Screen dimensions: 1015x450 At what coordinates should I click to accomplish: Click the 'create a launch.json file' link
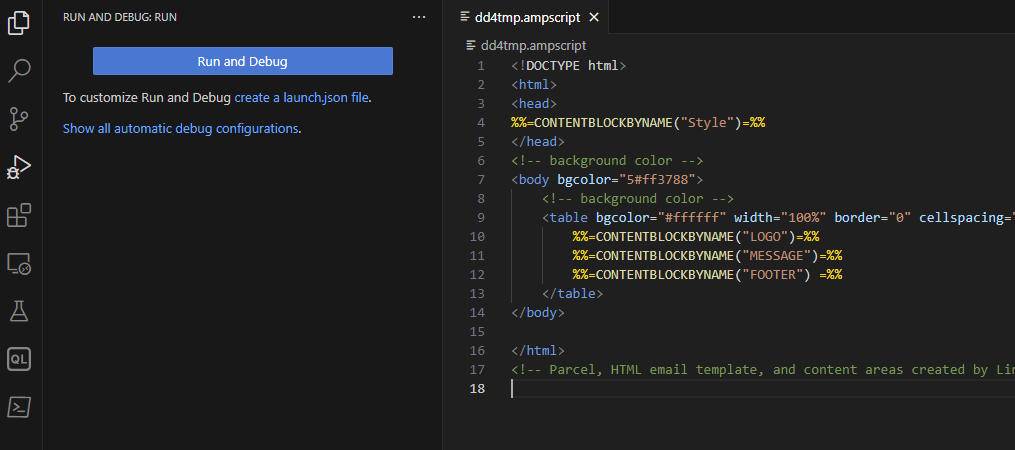pos(302,98)
